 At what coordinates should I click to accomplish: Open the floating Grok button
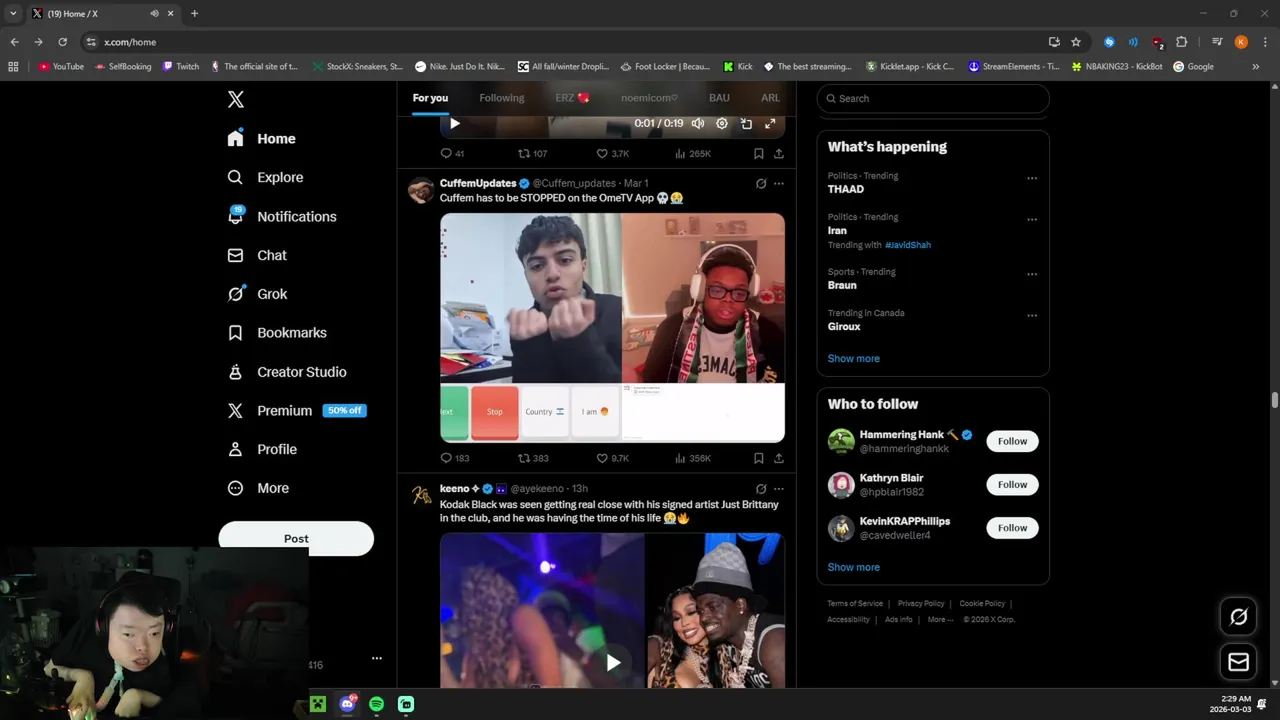(x=1238, y=617)
